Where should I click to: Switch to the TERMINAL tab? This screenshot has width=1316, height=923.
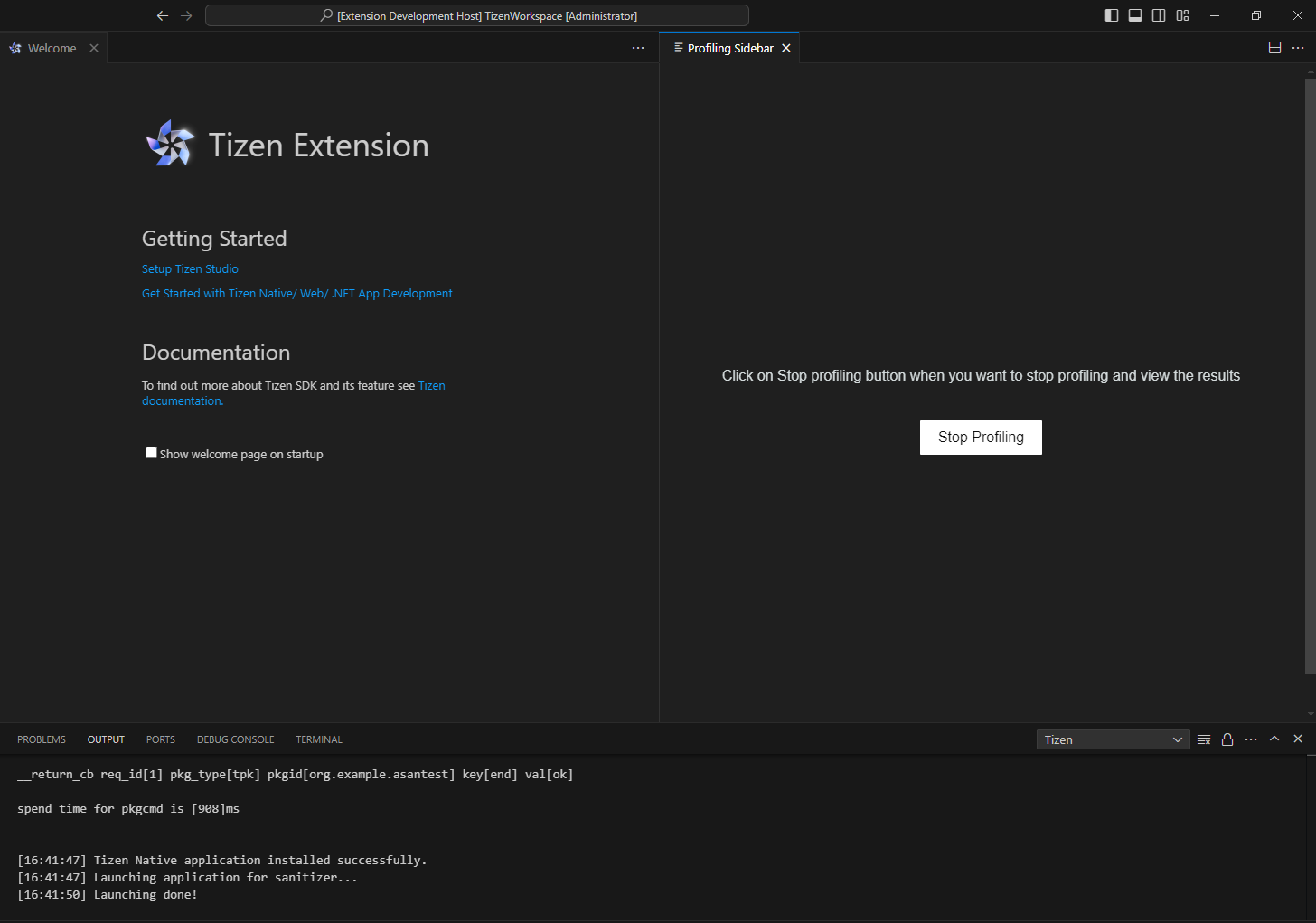[x=319, y=739]
